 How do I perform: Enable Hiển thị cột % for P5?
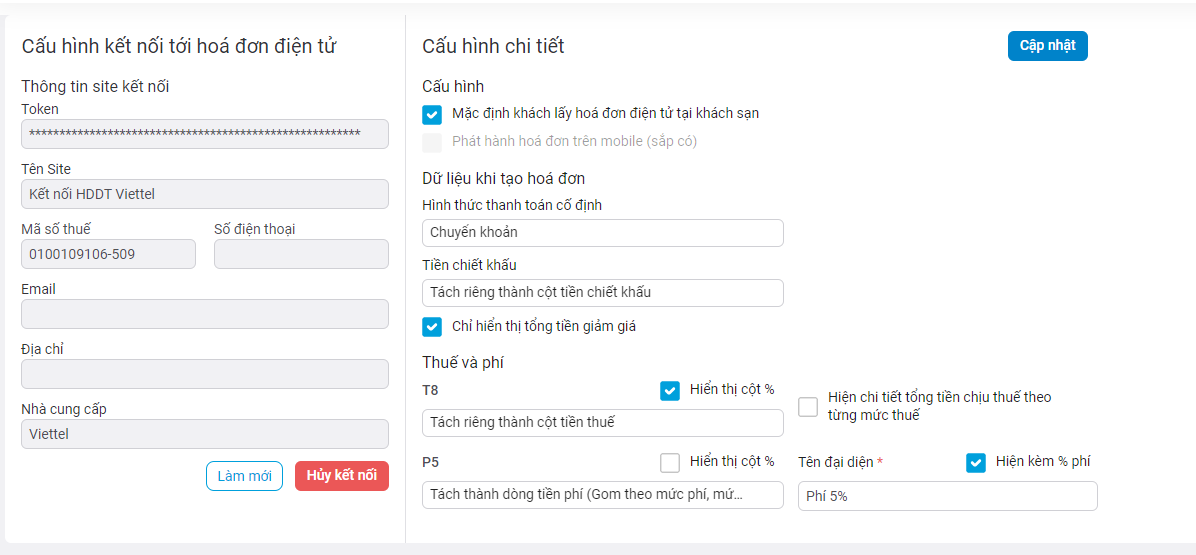pyautogui.click(x=670, y=463)
